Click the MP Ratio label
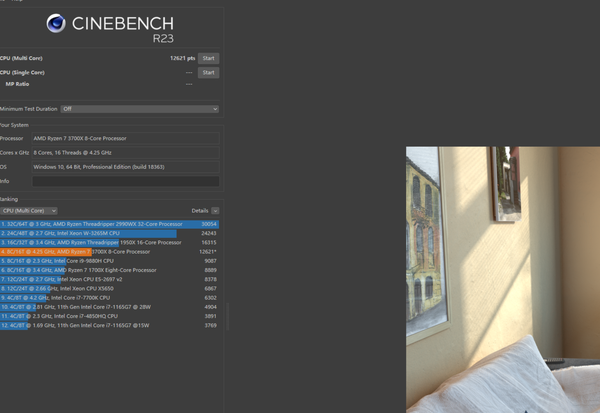600x413 pixels. click(17, 84)
